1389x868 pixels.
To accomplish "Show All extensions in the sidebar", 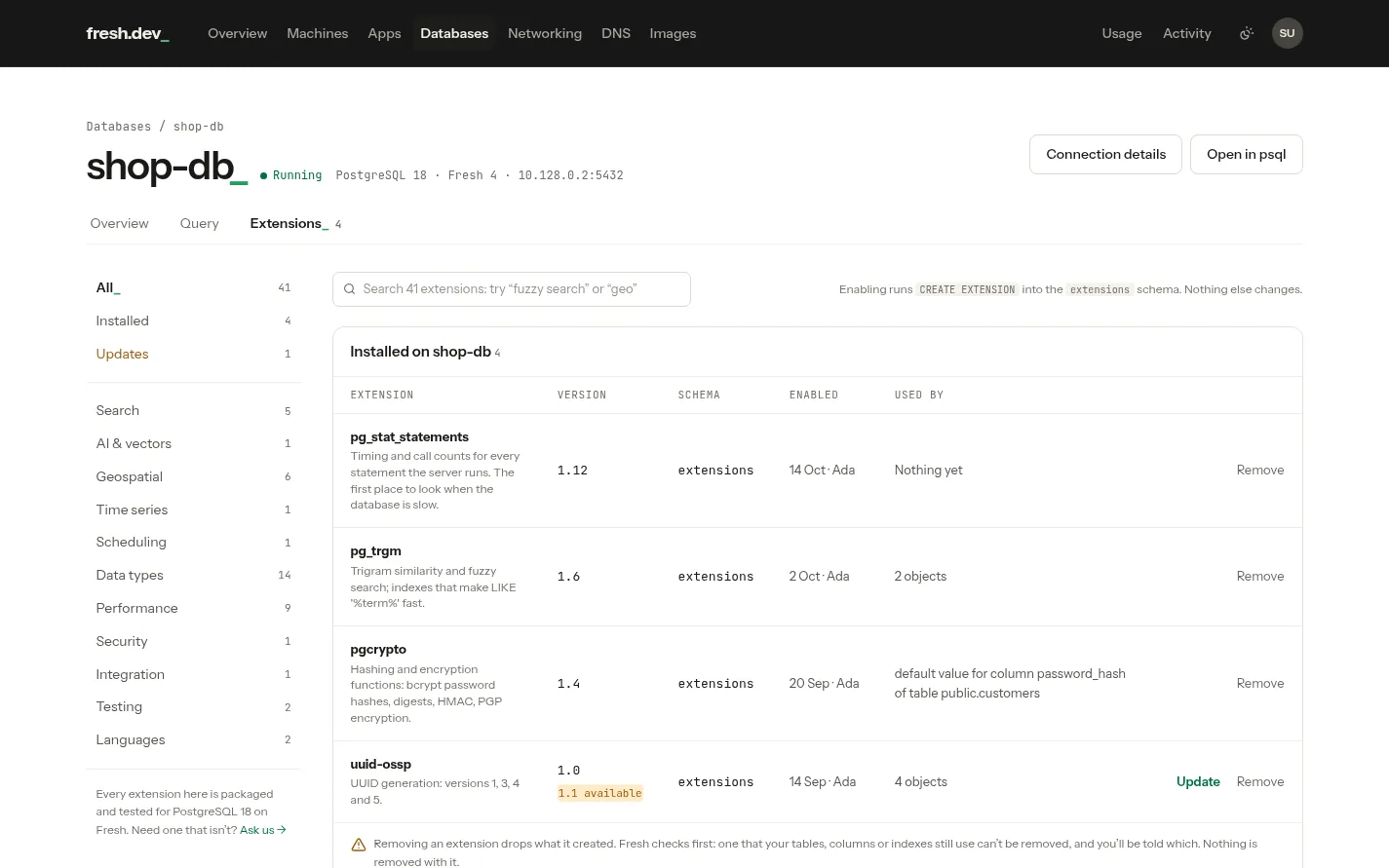I will tap(193, 287).
